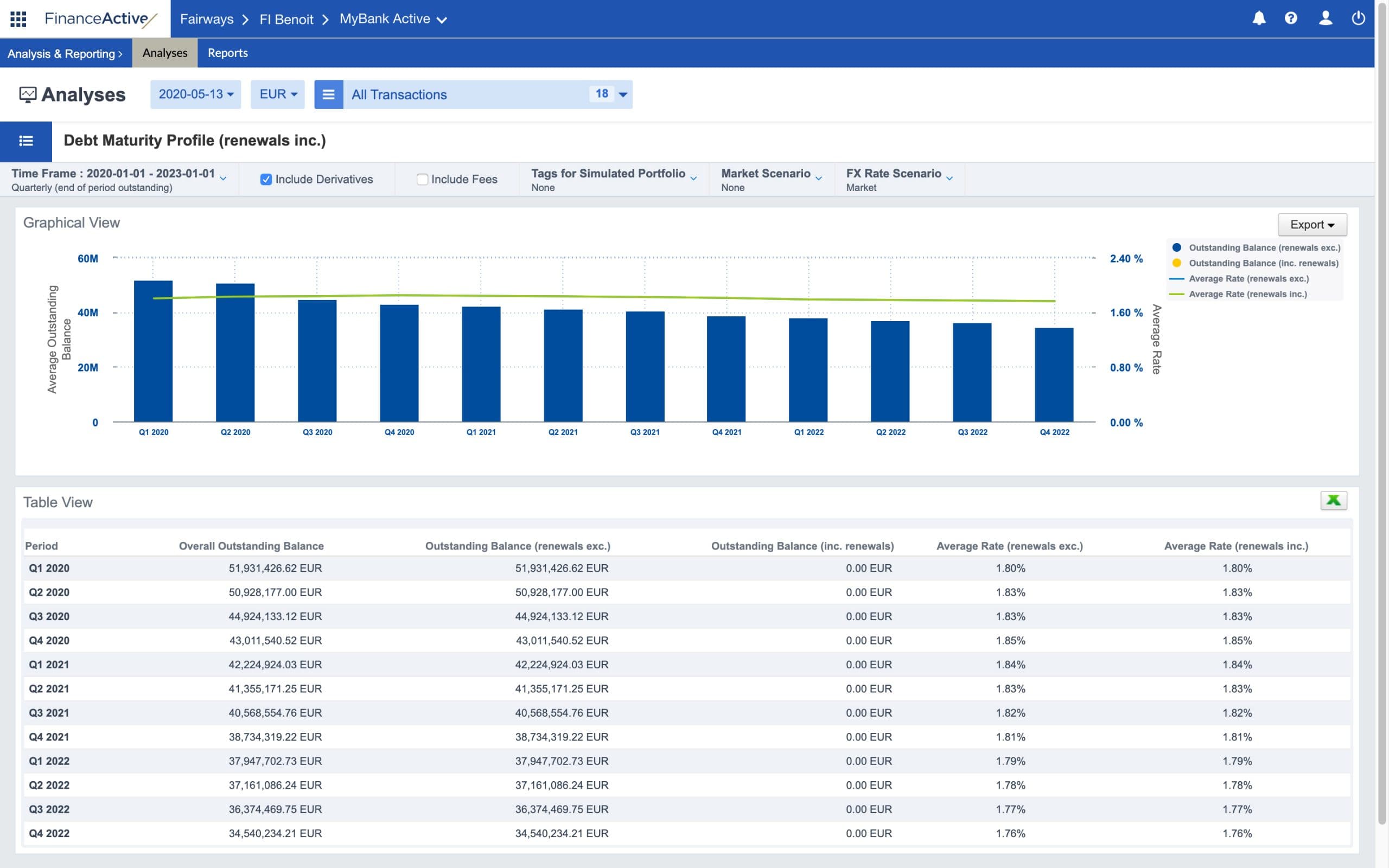This screenshot has height=868, width=1389.
Task: Click the transactions filter list icon
Action: (x=328, y=95)
